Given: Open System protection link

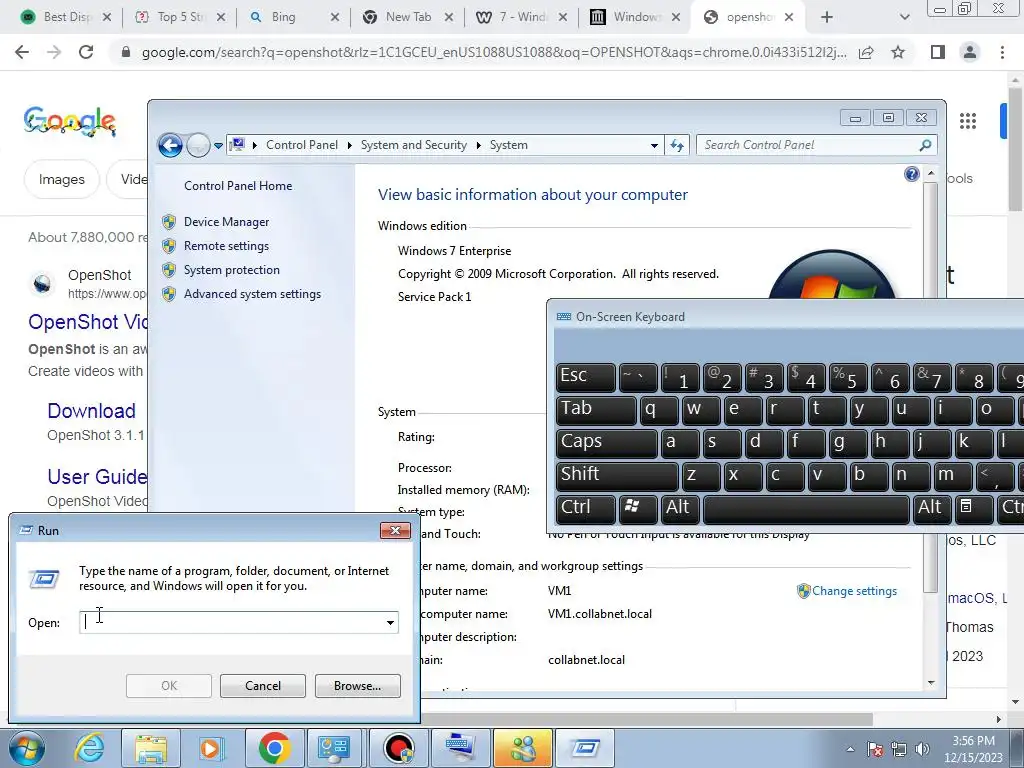Looking at the screenshot, I should pyautogui.click(x=231, y=270).
